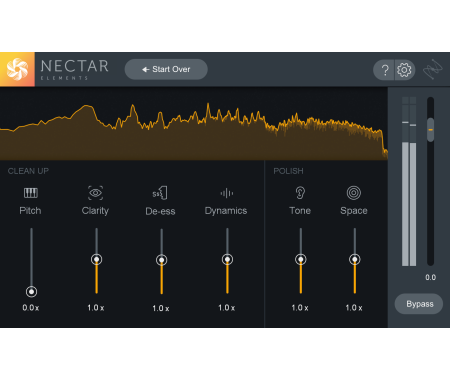
Task: Click the Dynamics value 1.0x
Action: coord(226,308)
